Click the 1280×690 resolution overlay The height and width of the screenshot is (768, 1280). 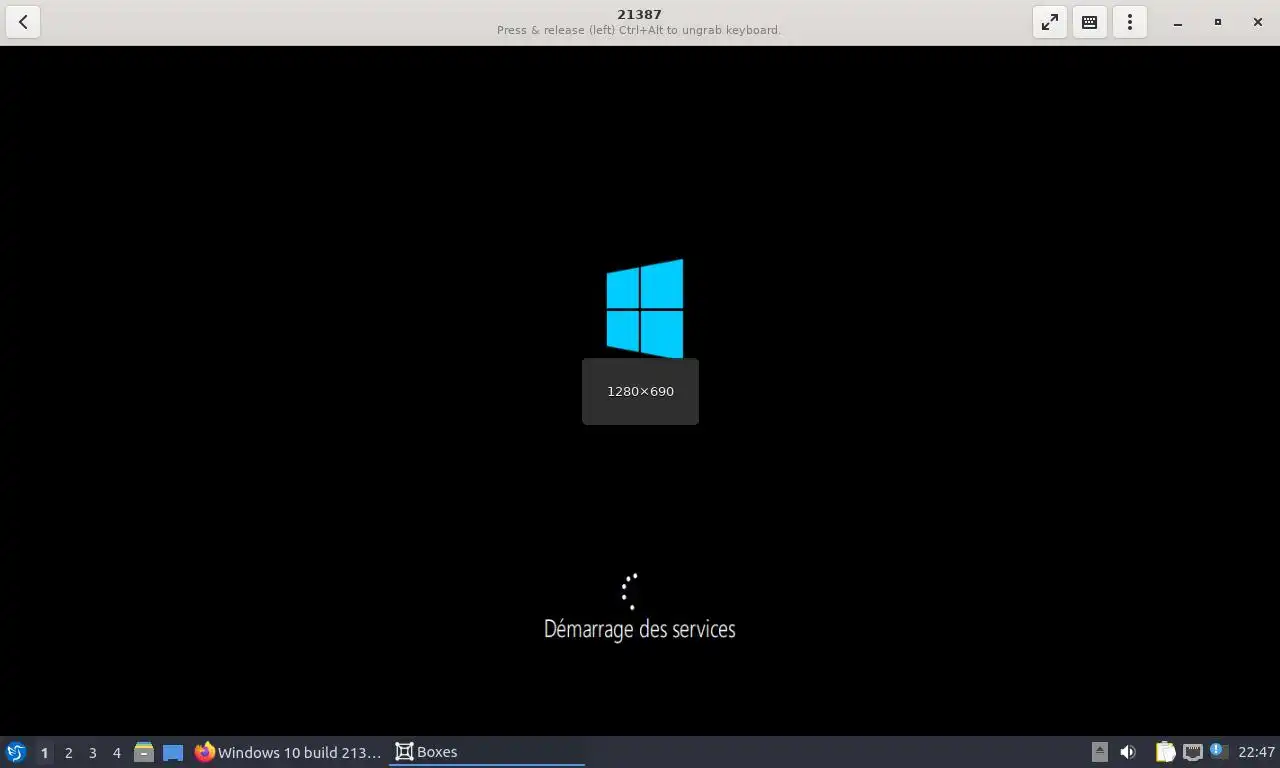pos(640,391)
